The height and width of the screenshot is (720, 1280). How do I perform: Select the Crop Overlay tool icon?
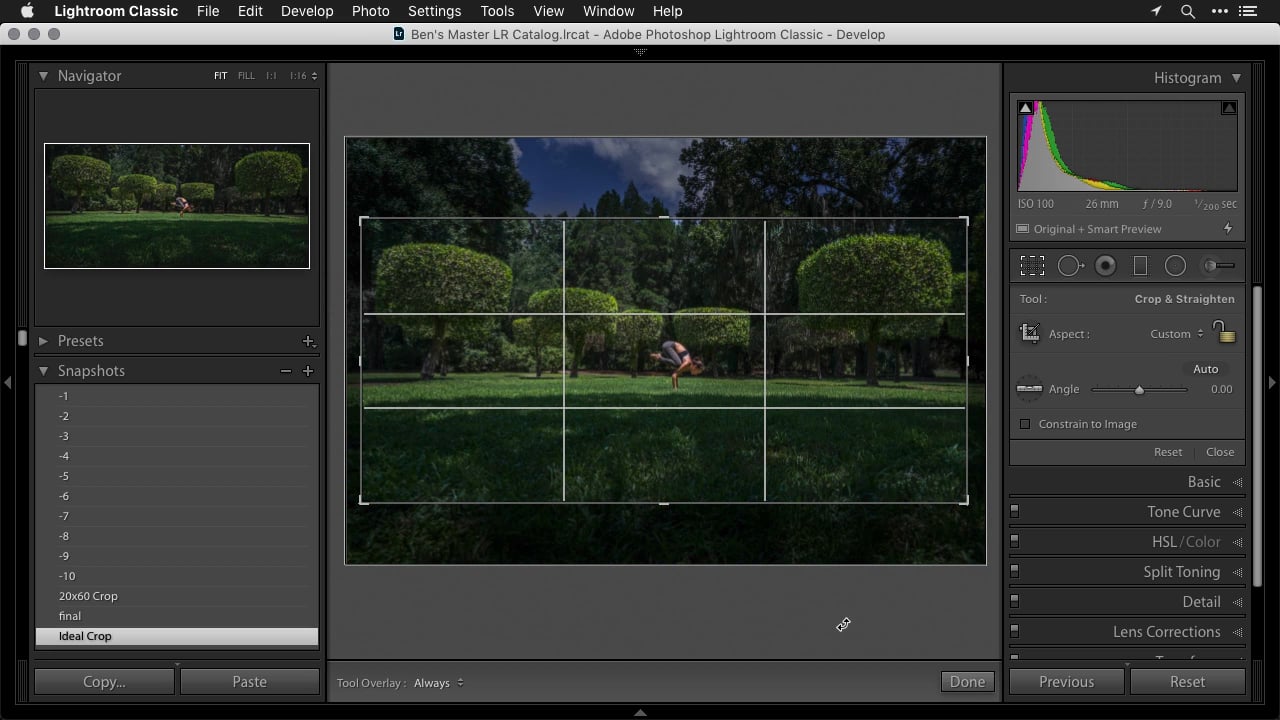point(1032,266)
